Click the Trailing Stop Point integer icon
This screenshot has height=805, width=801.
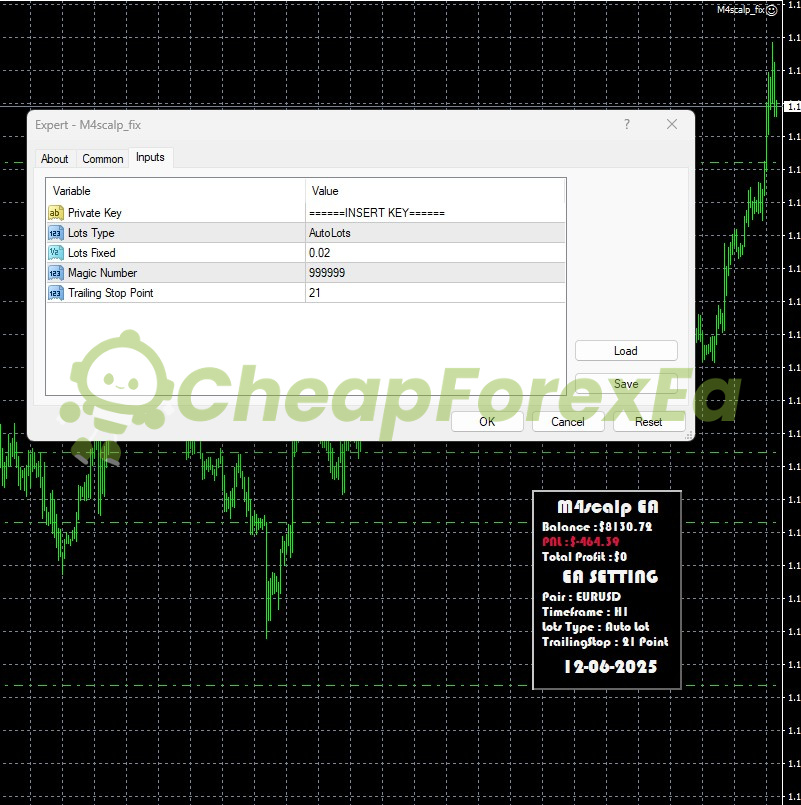coord(55,293)
